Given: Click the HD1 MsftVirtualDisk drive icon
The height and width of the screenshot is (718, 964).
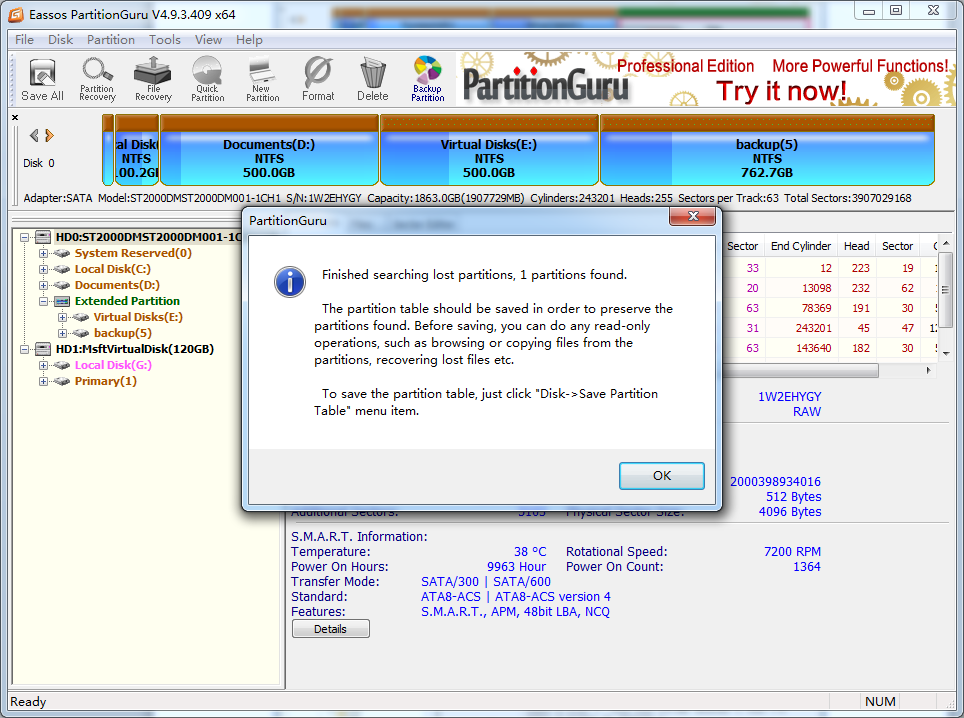Looking at the screenshot, I should 42,349.
